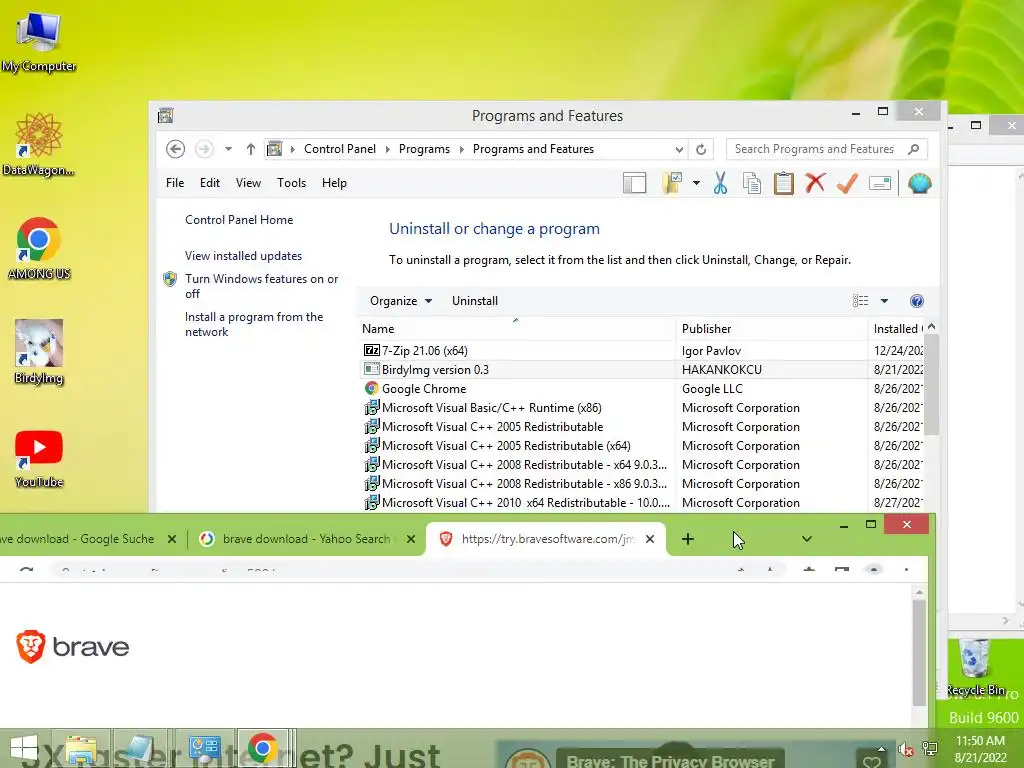Image resolution: width=1024 pixels, height=768 pixels.
Task: Open the Edit menu
Action: pos(210,184)
